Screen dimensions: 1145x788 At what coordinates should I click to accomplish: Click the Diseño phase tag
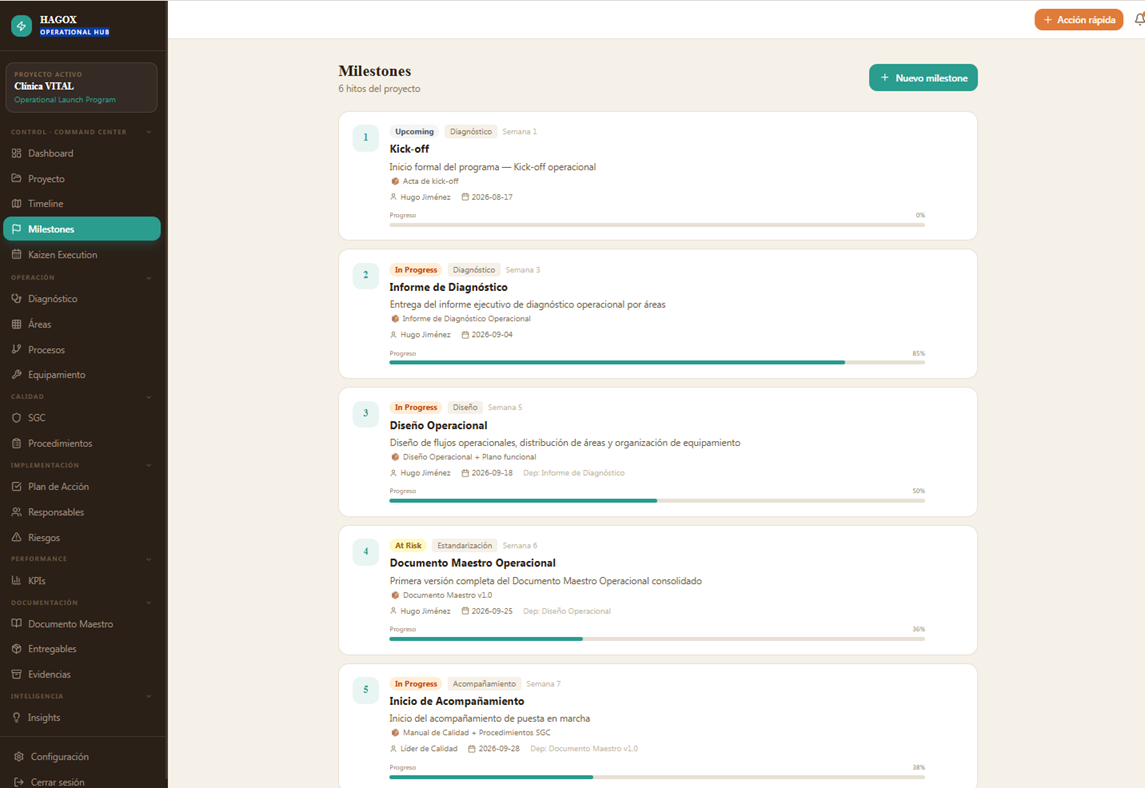pyautogui.click(x=465, y=408)
